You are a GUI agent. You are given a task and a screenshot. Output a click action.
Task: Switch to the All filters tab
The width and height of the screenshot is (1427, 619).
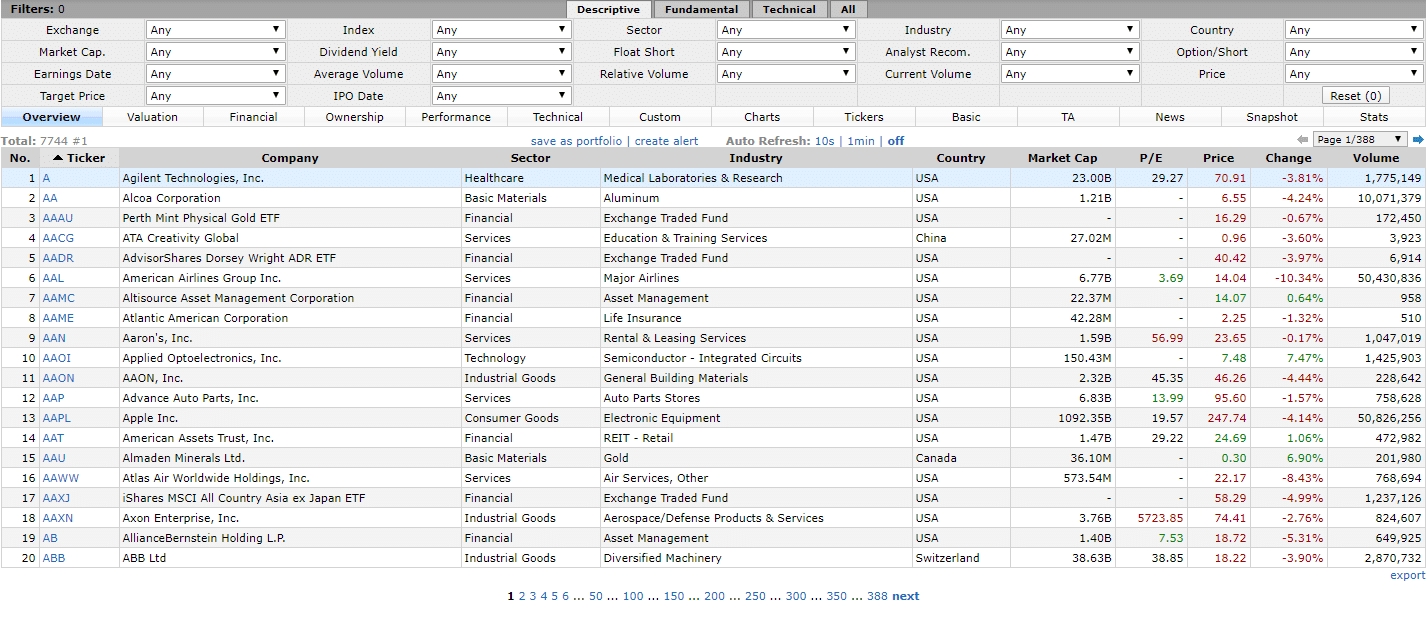[848, 9]
